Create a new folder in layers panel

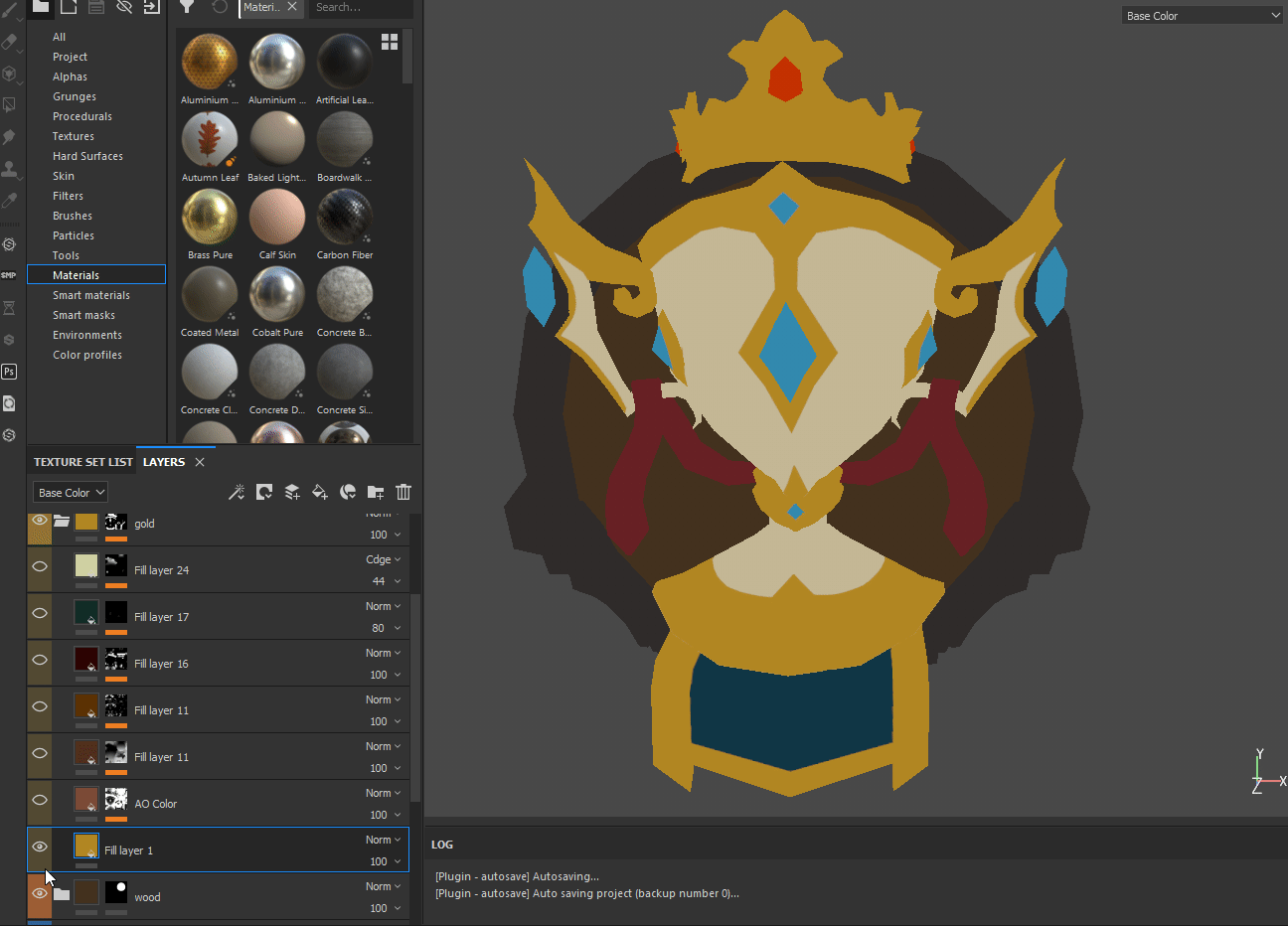click(376, 492)
